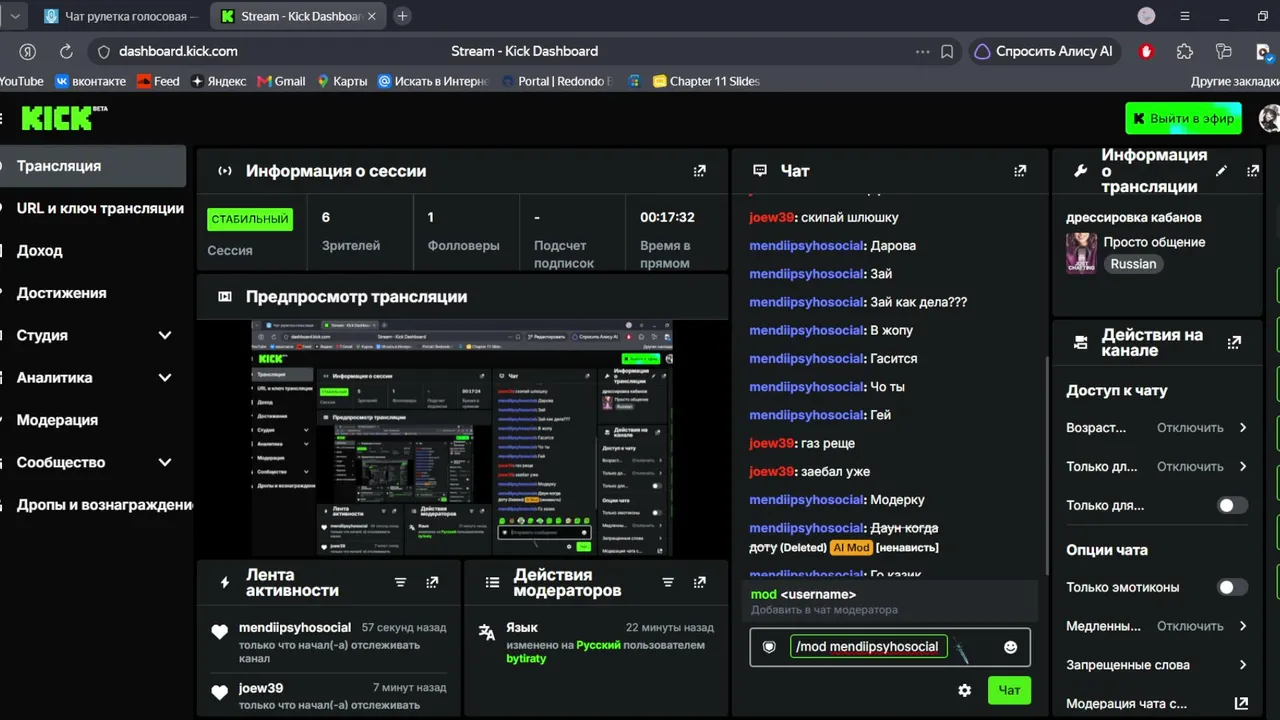Image resolution: width=1280 pixels, height=720 pixels.
Task: Click Спросить Алису AI button
Action: pyautogui.click(x=1044, y=51)
